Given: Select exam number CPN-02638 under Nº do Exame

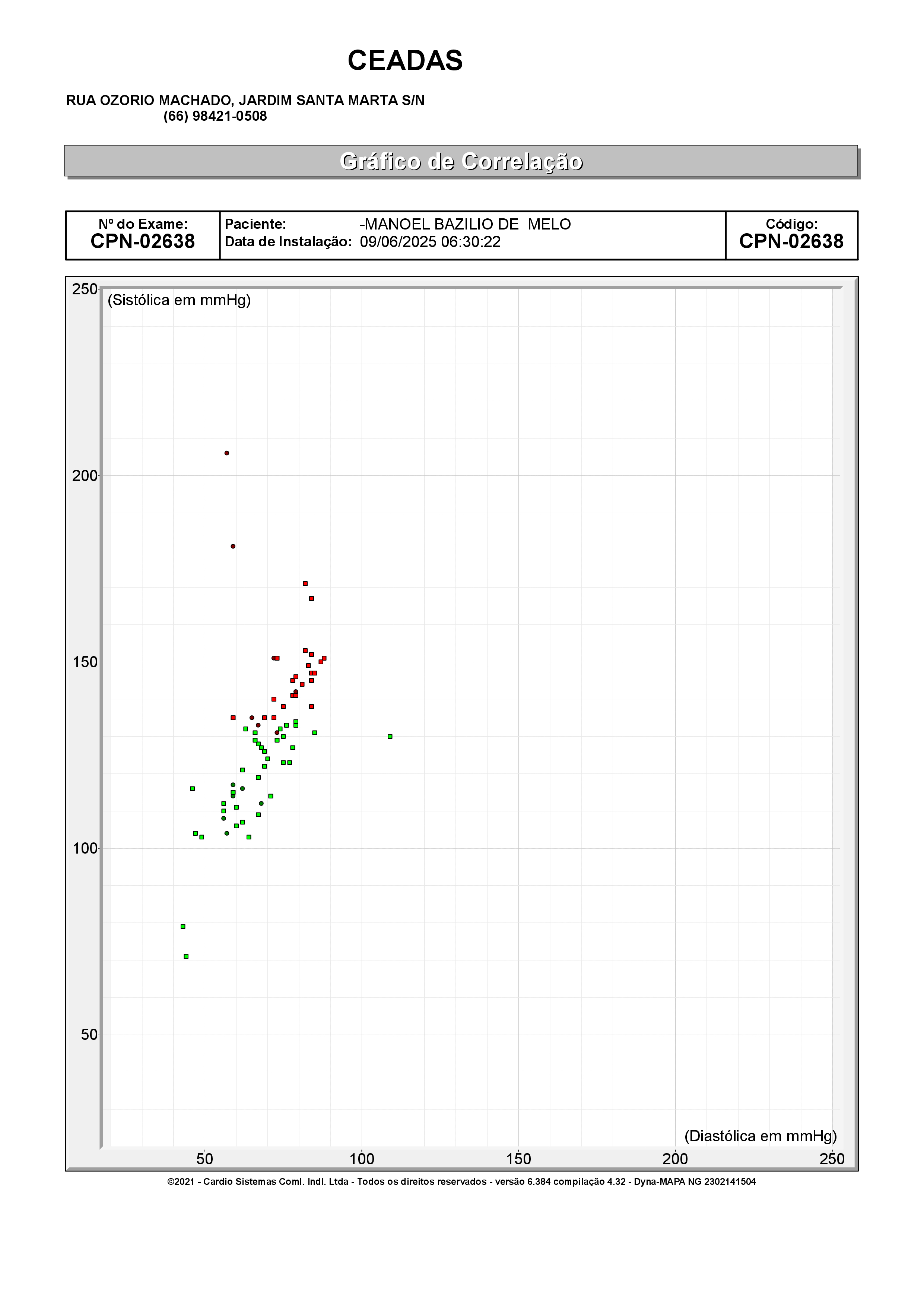Looking at the screenshot, I should pyautogui.click(x=143, y=241).
